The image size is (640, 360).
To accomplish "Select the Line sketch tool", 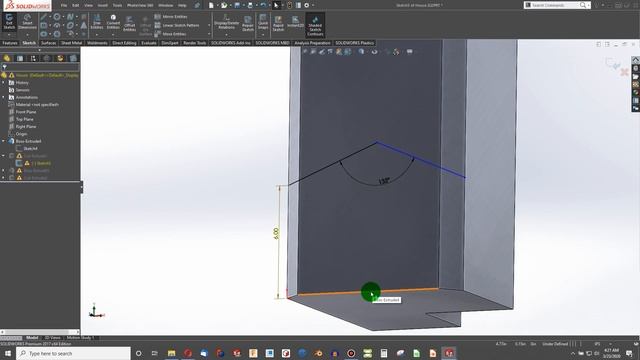I will pyautogui.click(x=44, y=17).
